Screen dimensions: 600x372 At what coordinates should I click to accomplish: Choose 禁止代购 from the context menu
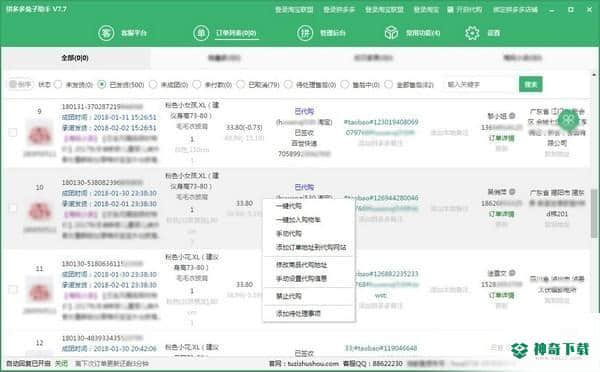click(289, 296)
